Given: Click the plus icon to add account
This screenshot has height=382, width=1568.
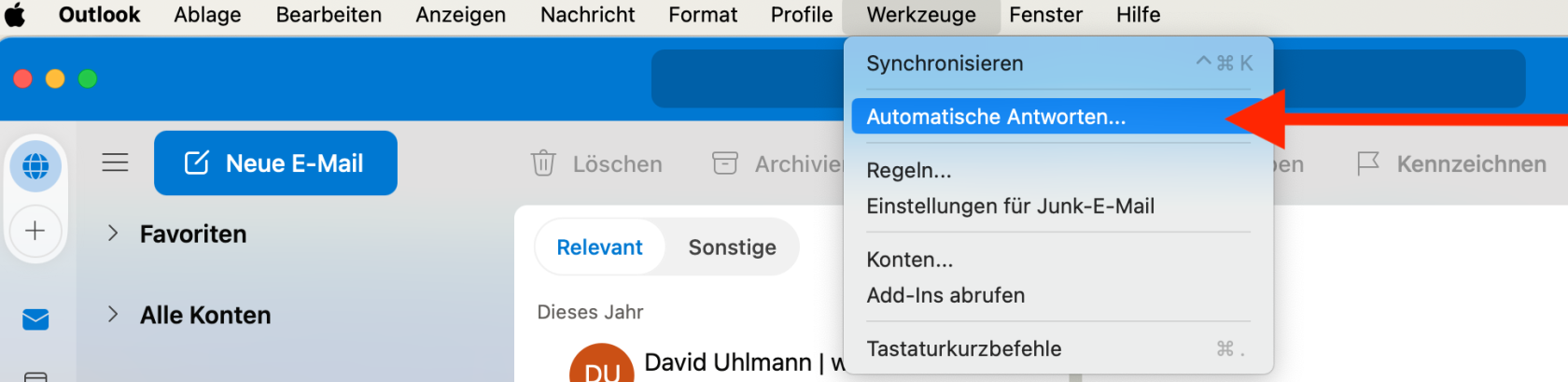Looking at the screenshot, I should click(35, 231).
